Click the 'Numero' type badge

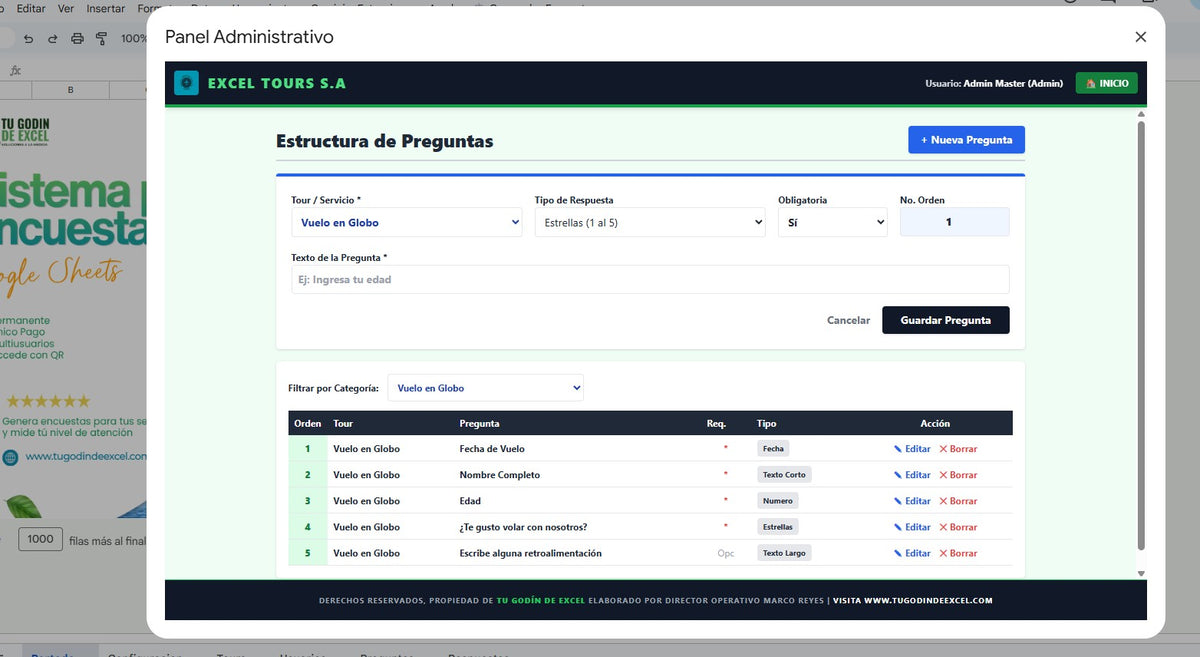(777, 501)
